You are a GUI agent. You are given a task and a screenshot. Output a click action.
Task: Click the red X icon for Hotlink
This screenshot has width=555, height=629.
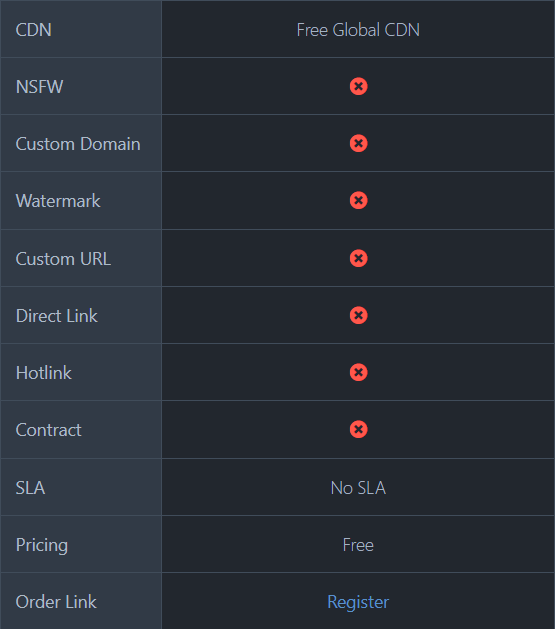(x=359, y=372)
